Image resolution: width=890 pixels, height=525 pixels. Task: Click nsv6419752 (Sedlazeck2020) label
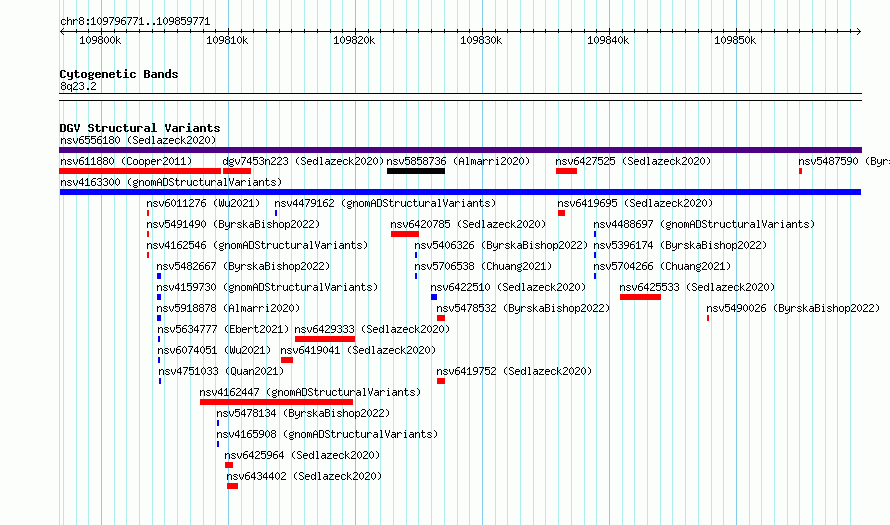514,371
